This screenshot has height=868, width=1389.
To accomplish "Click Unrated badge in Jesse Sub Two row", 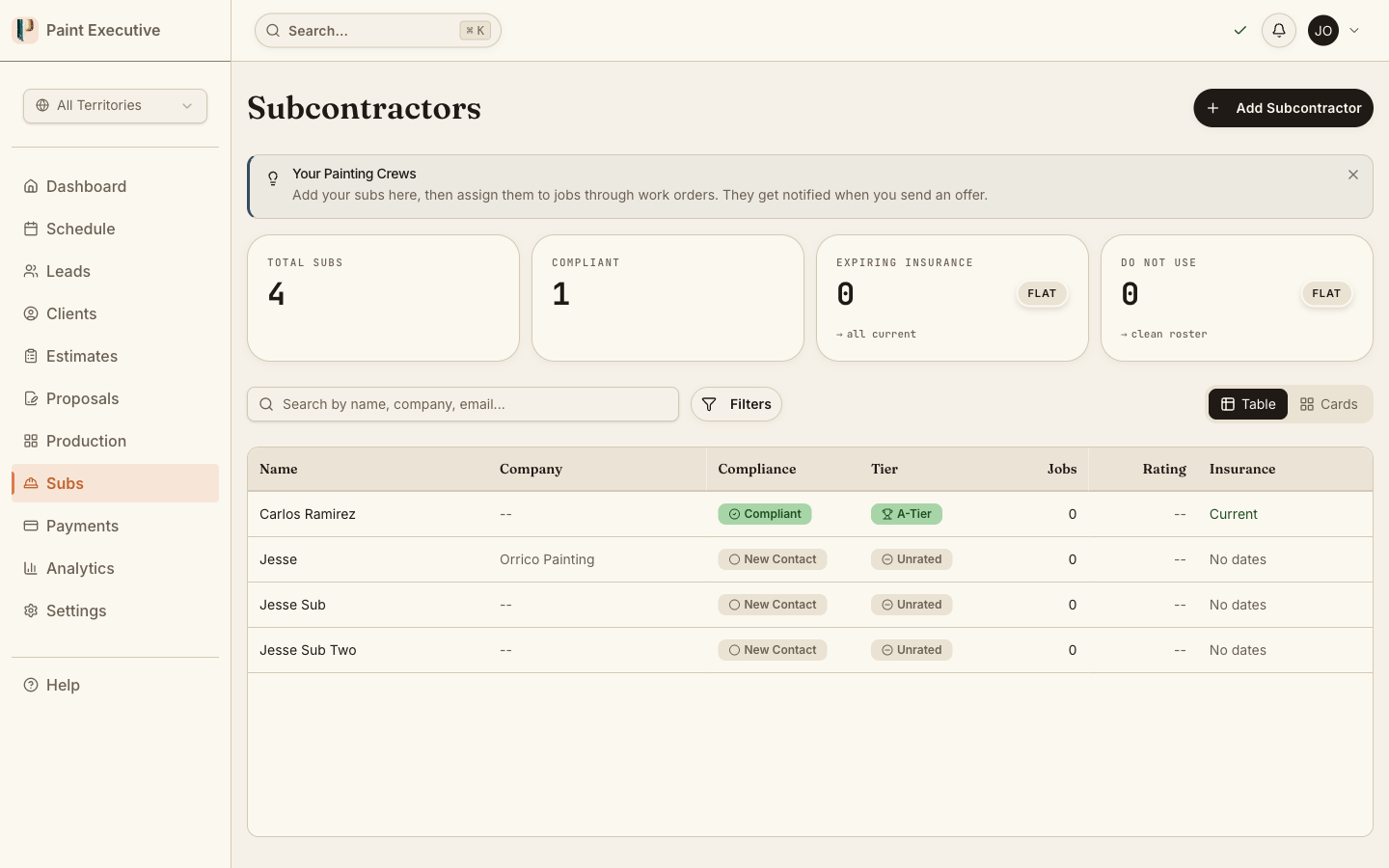I will point(912,650).
